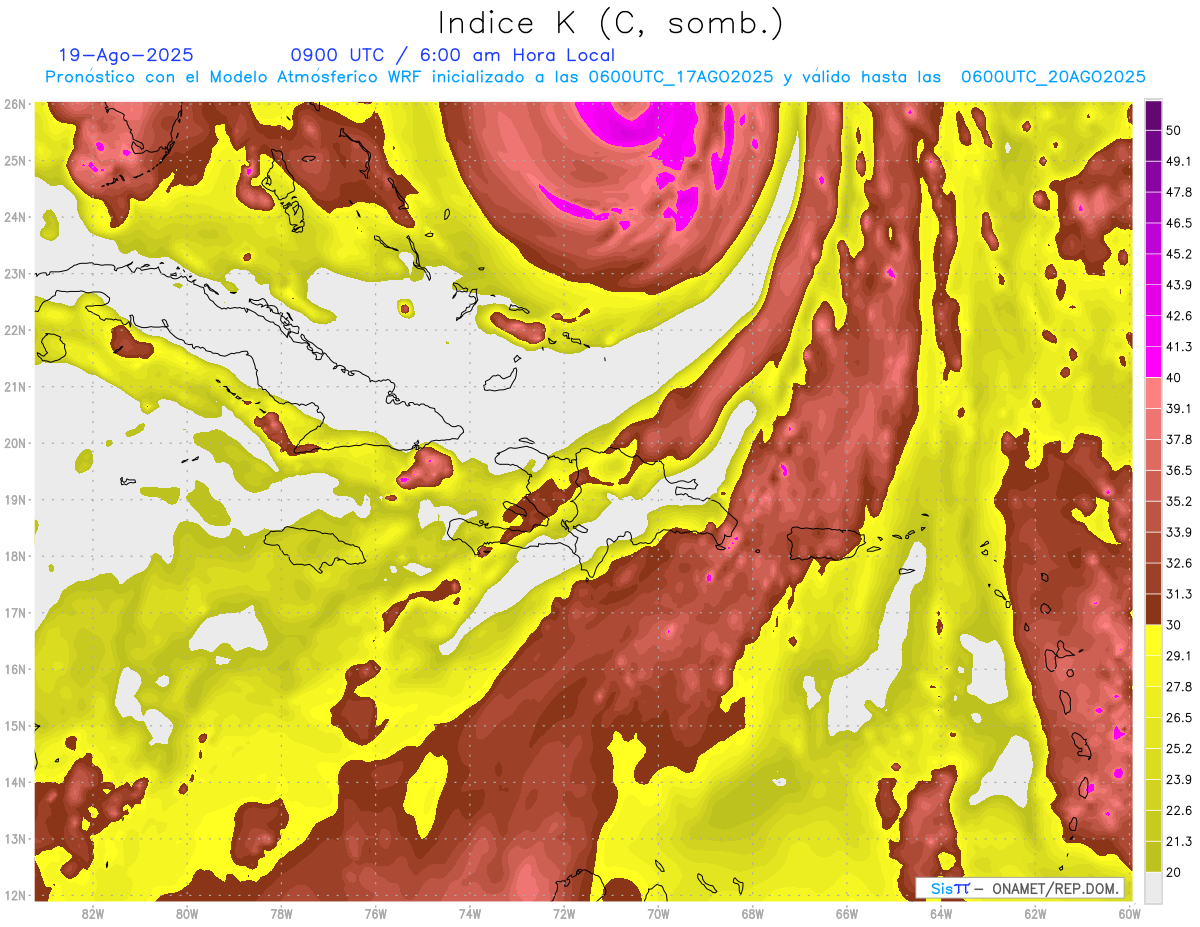Click the 16N latitude label
Viewport: 1200px width, 927px height.
(x=15, y=669)
